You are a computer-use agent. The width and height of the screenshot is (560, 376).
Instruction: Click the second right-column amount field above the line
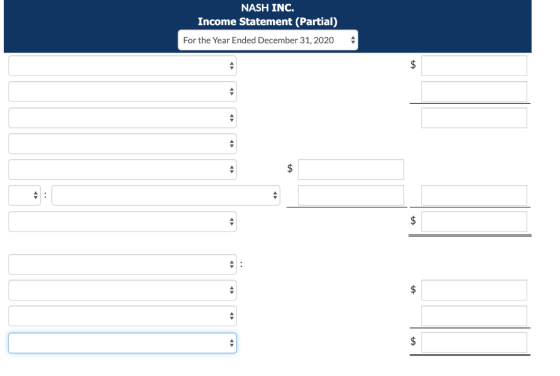(474, 91)
